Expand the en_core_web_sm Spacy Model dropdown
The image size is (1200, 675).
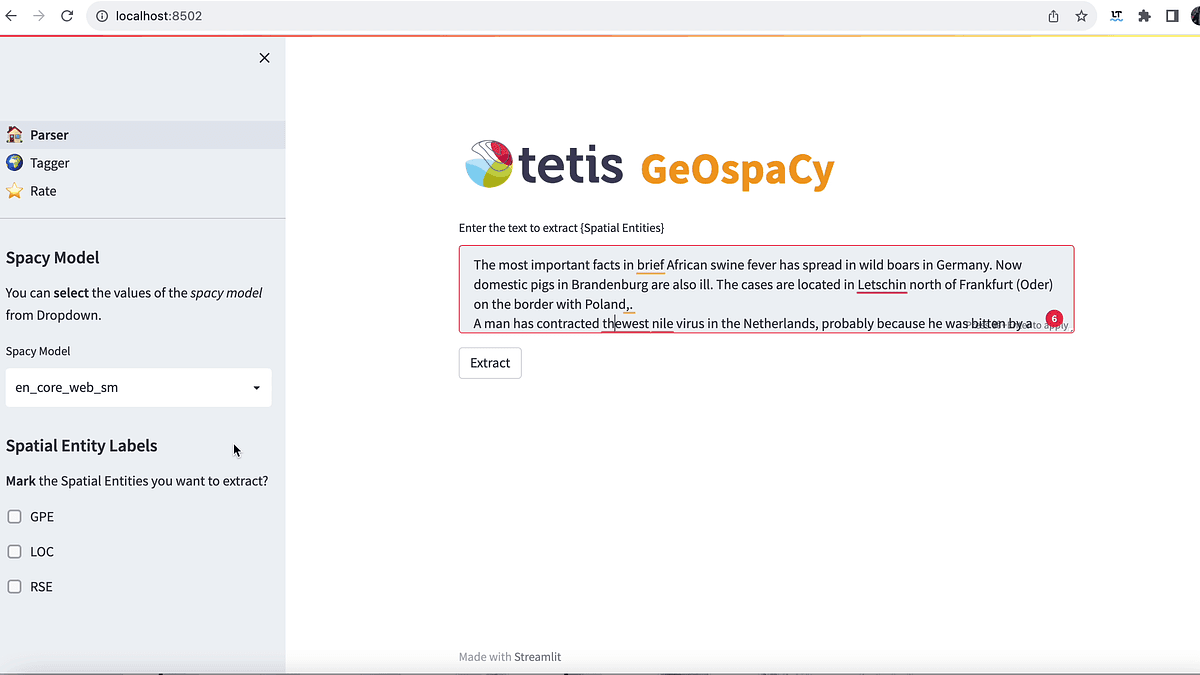[x=138, y=387]
